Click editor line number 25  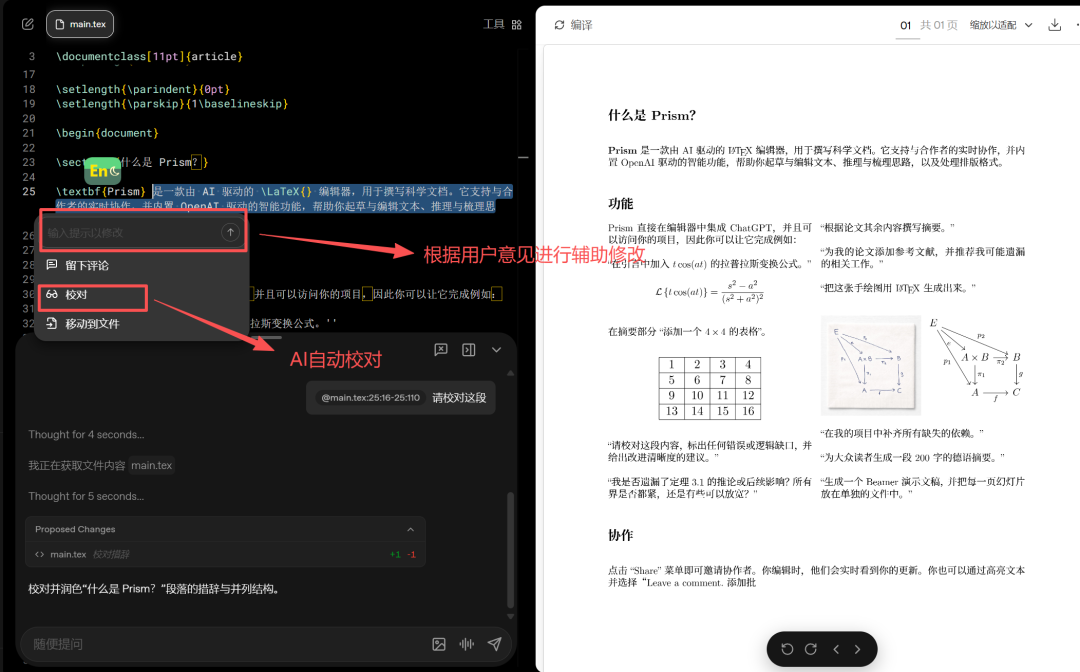29,191
